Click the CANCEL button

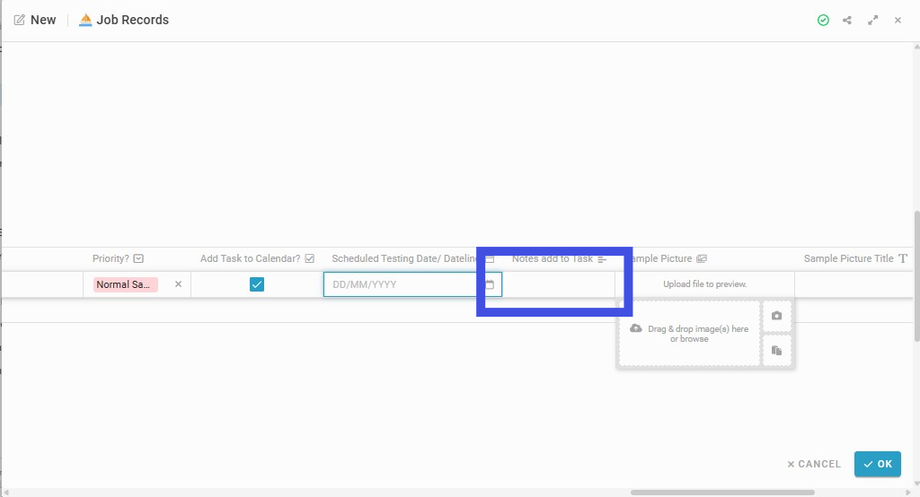(x=814, y=464)
